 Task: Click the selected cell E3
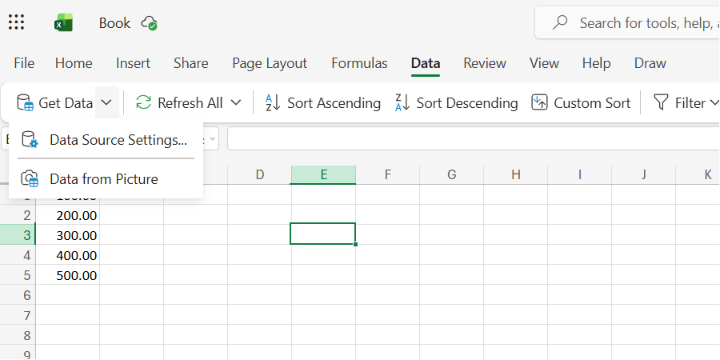point(323,233)
